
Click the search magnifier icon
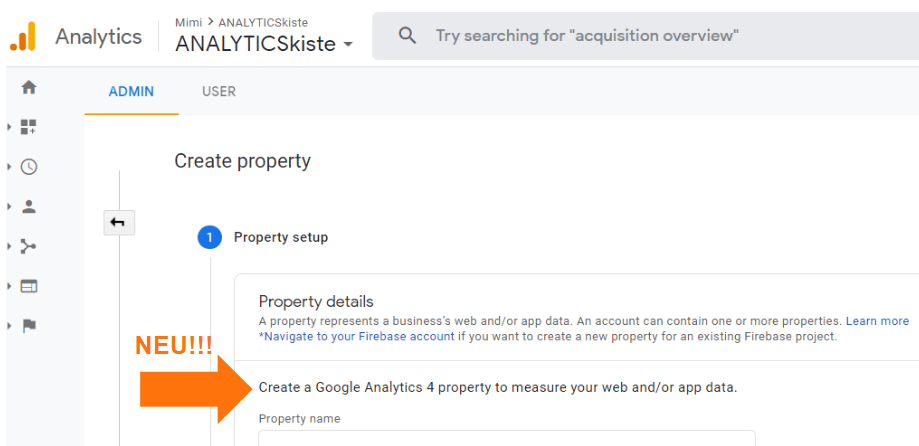pos(407,36)
